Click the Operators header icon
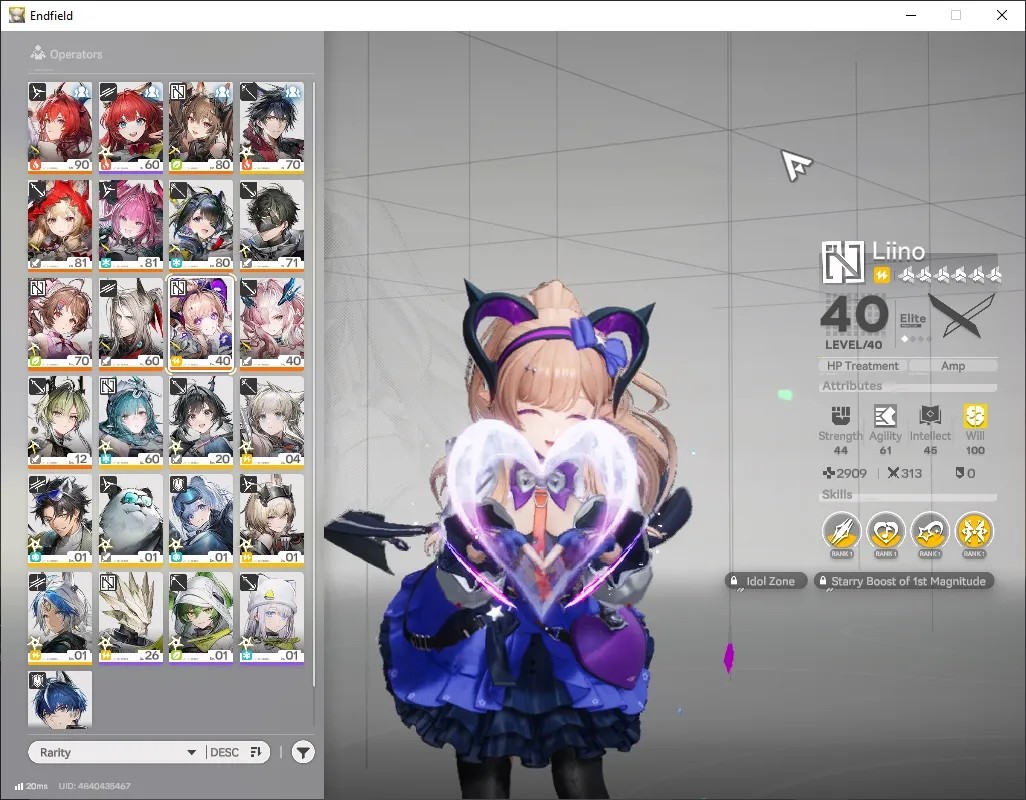The width and height of the screenshot is (1026, 800). pos(38,53)
